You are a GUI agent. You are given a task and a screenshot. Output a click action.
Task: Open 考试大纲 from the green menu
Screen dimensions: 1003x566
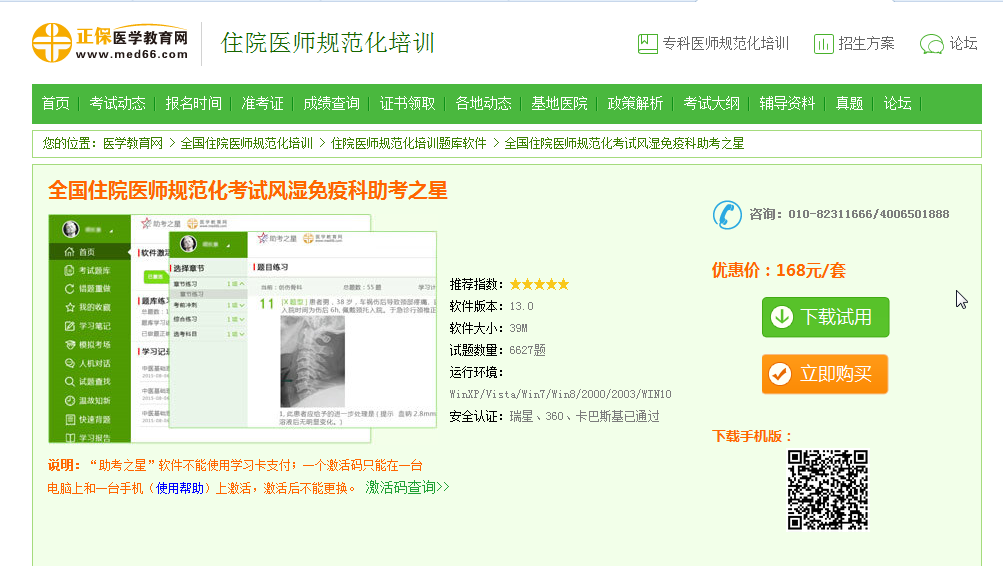[x=711, y=104]
